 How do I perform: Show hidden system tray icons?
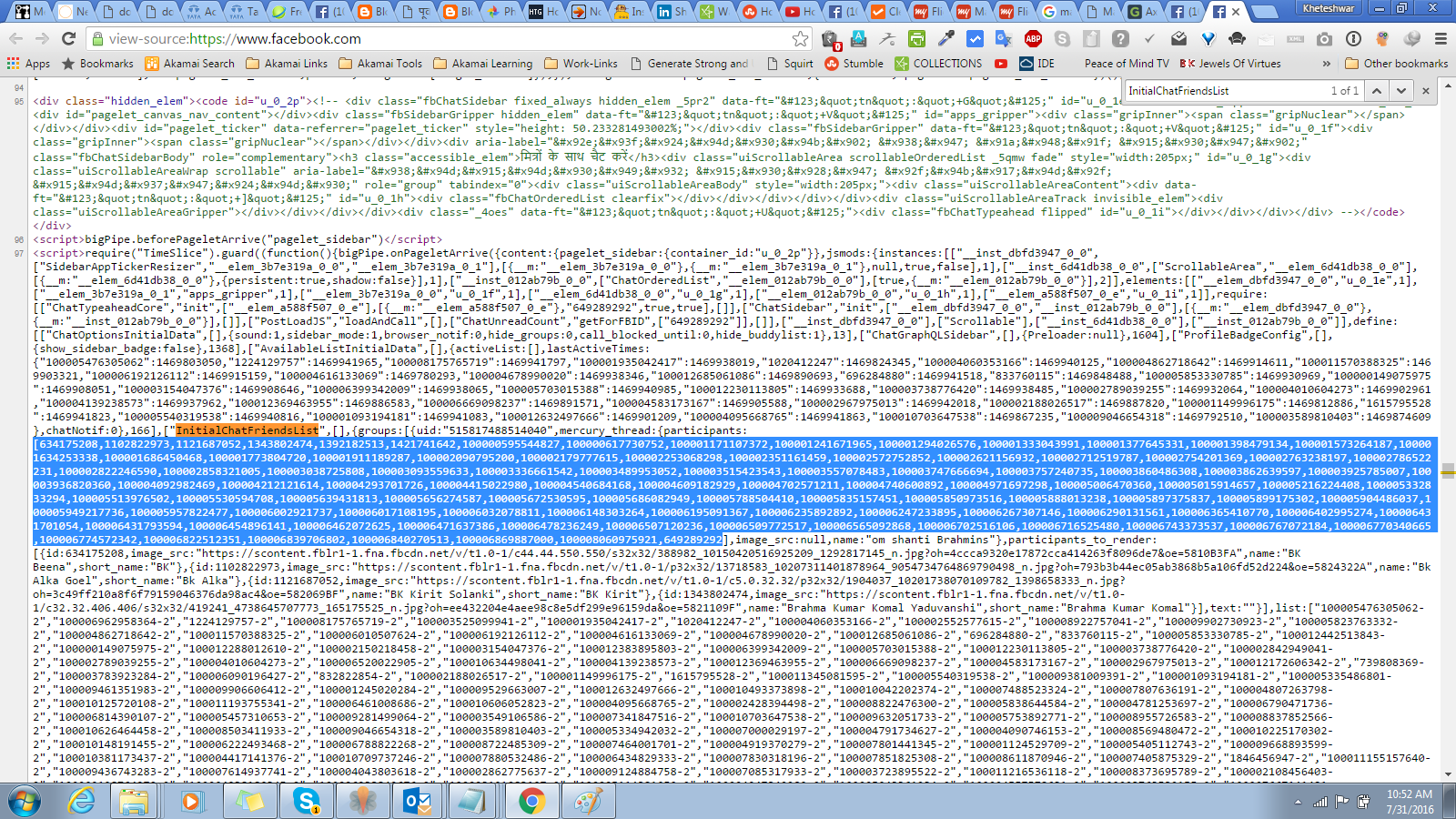click(1297, 802)
